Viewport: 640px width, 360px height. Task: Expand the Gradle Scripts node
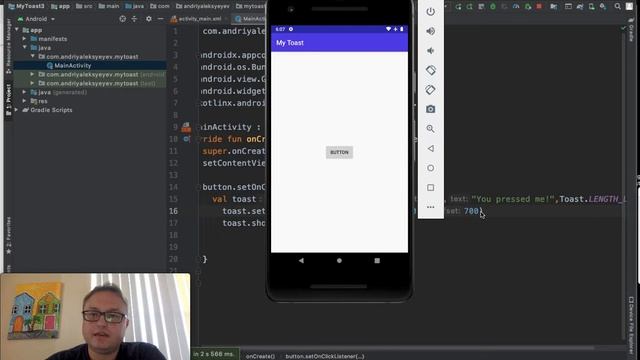pyautogui.click(x=17, y=110)
